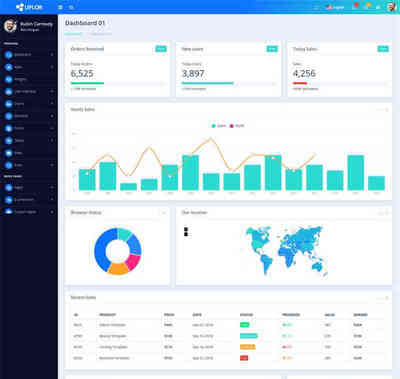Screen dimensions: 400x379
Task: Zoom in on the world map
Action: click(186, 229)
